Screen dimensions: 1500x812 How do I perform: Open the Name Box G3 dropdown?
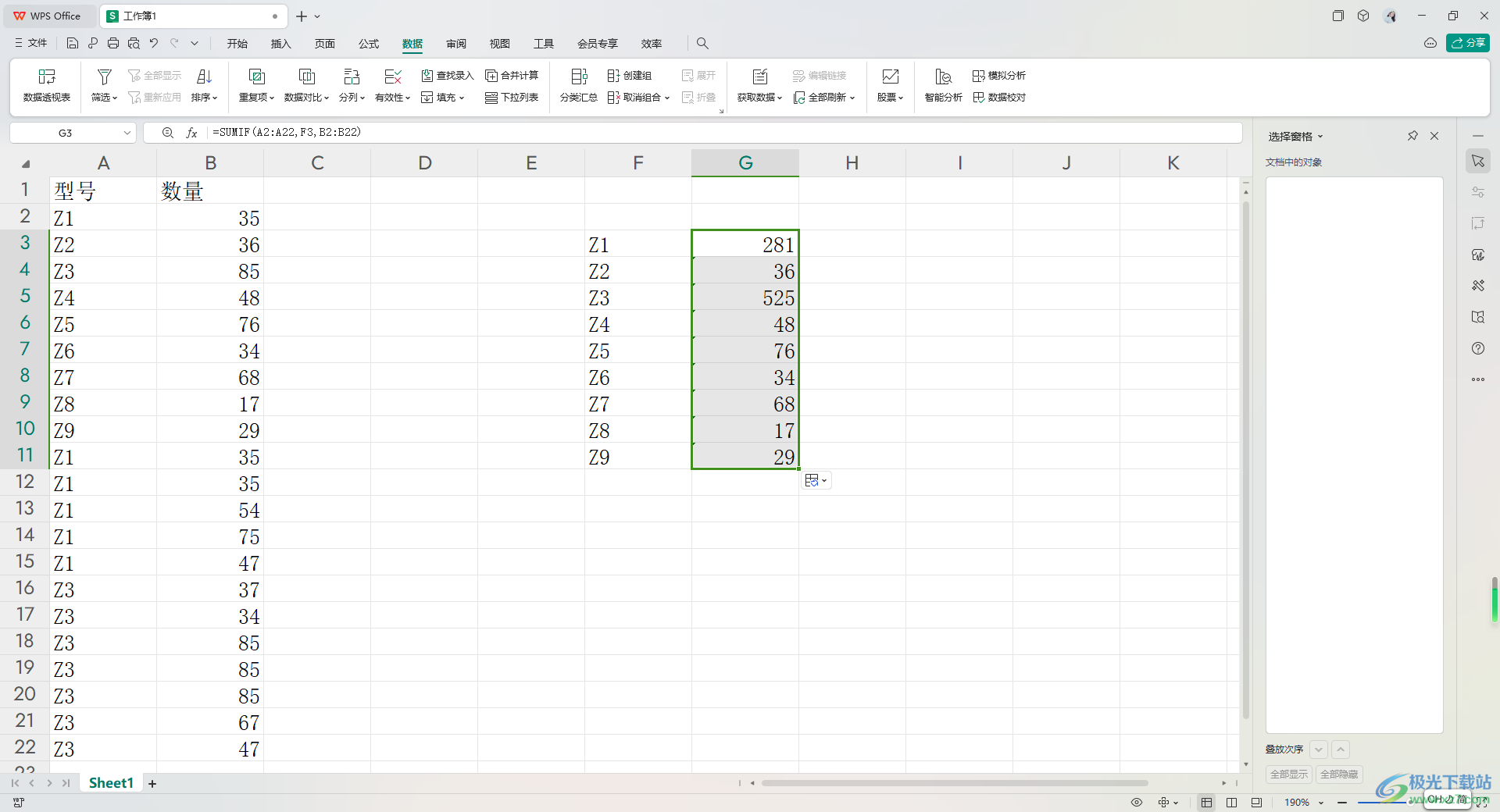pos(127,133)
